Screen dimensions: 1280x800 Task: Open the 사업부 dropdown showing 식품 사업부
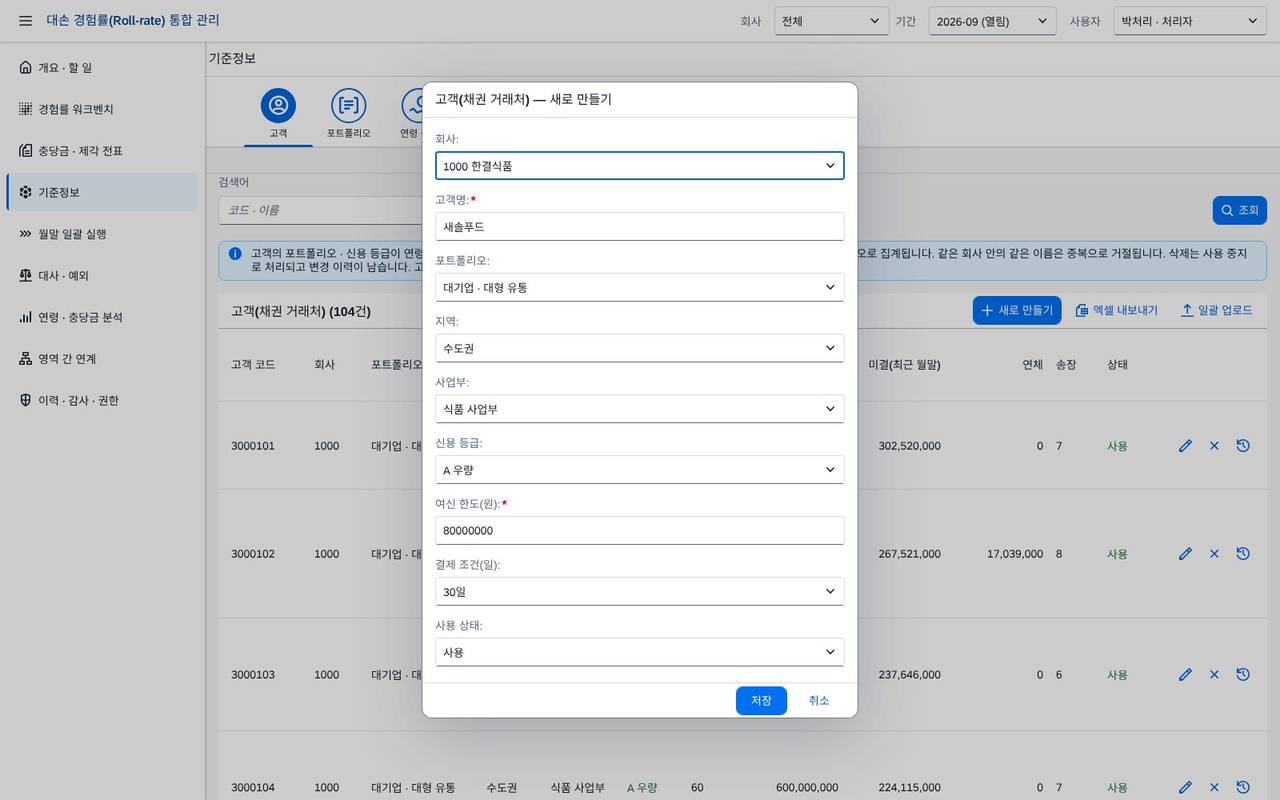[x=640, y=409]
